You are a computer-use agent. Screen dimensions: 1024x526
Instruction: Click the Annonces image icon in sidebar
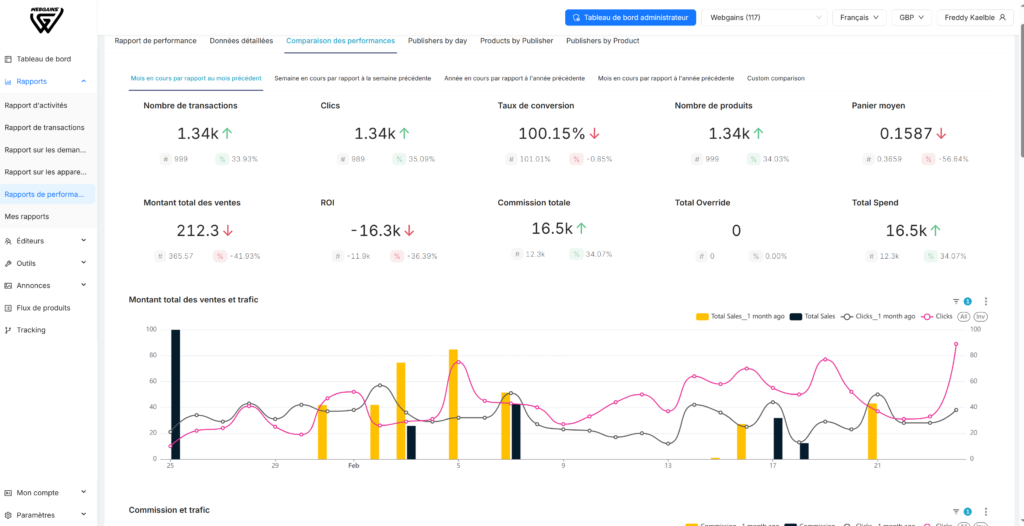click(x=8, y=286)
